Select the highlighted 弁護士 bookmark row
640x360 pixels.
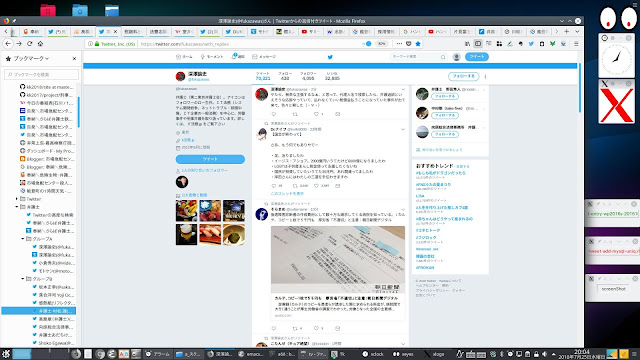39,311
